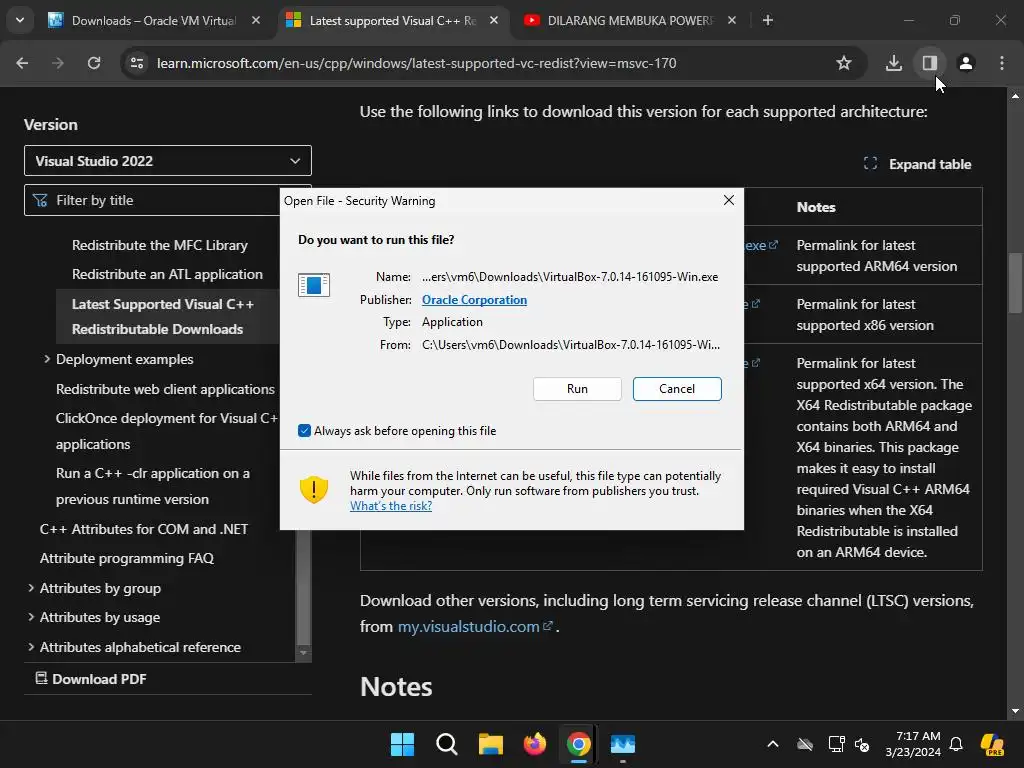Open the blue monitor app on taskbar
The height and width of the screenshot is (768, 1024).
[622, 744]
